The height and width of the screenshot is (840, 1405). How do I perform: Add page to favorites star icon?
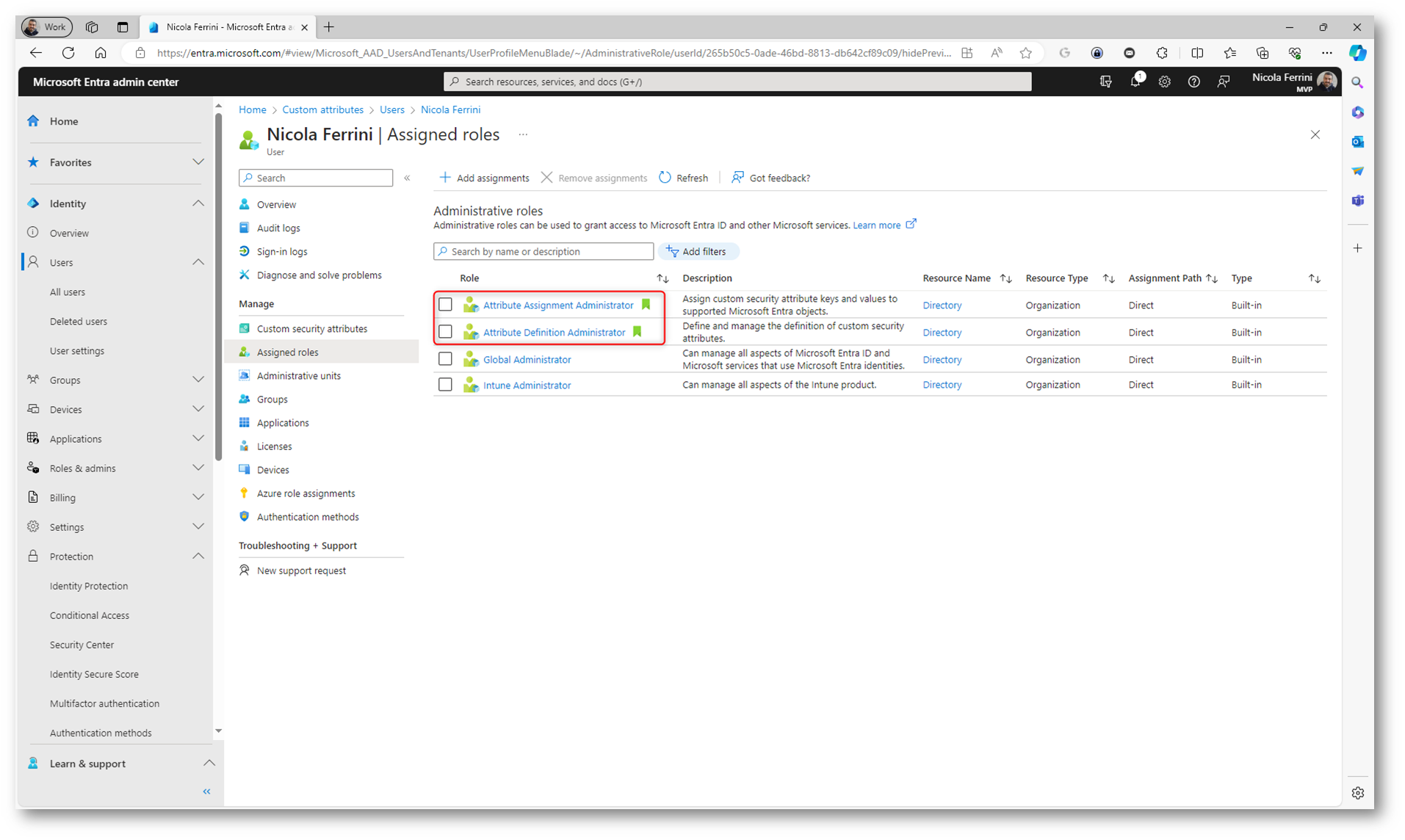pyautogui.click(x=1025, y=53)
